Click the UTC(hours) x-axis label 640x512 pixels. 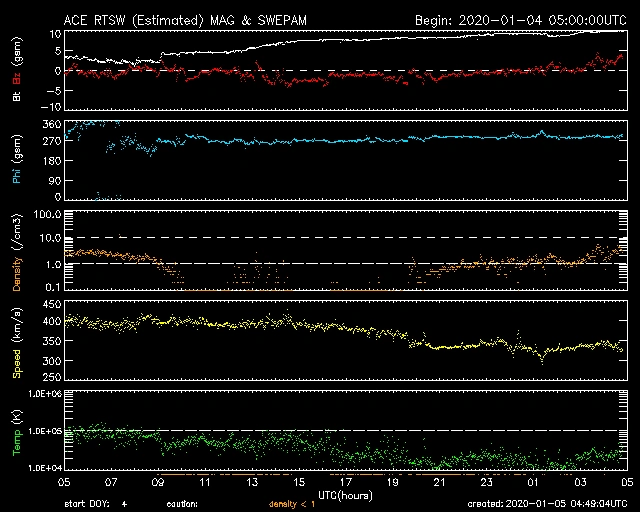tap(345, 494)
